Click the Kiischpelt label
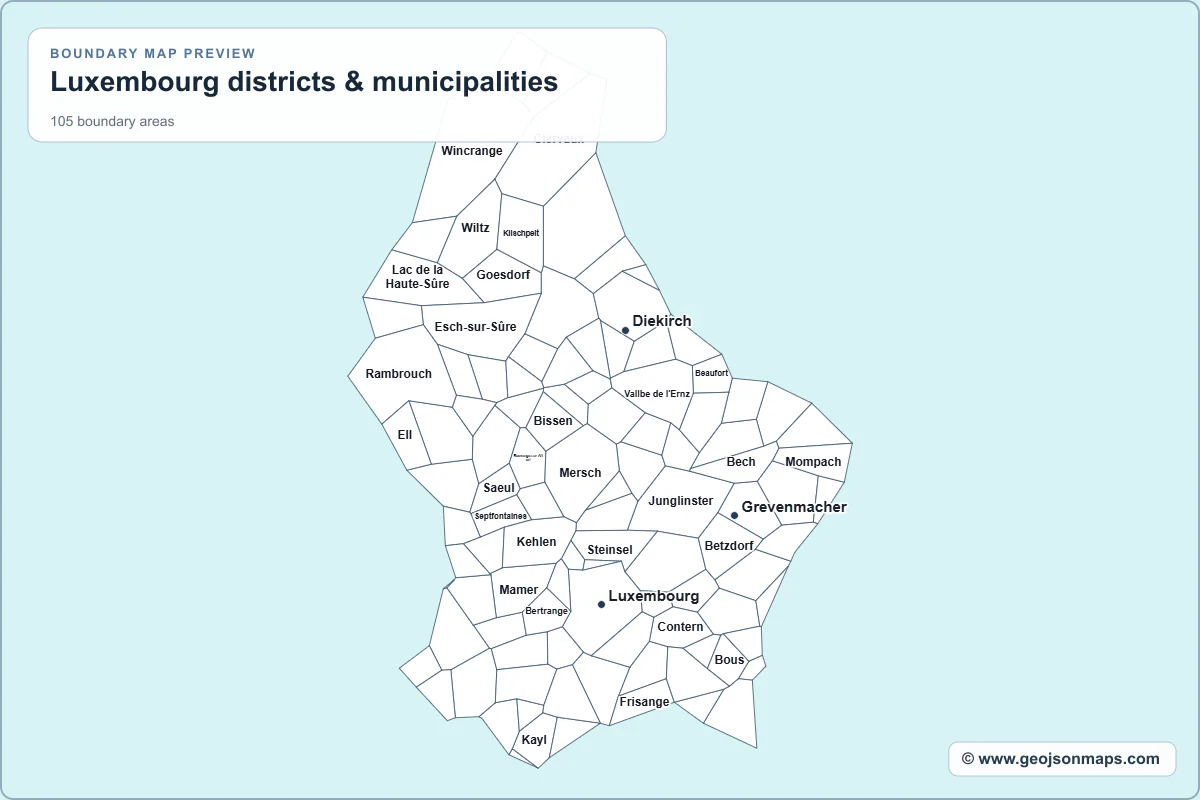Viewport: 1200px width, 800px height. click(521, 233)
